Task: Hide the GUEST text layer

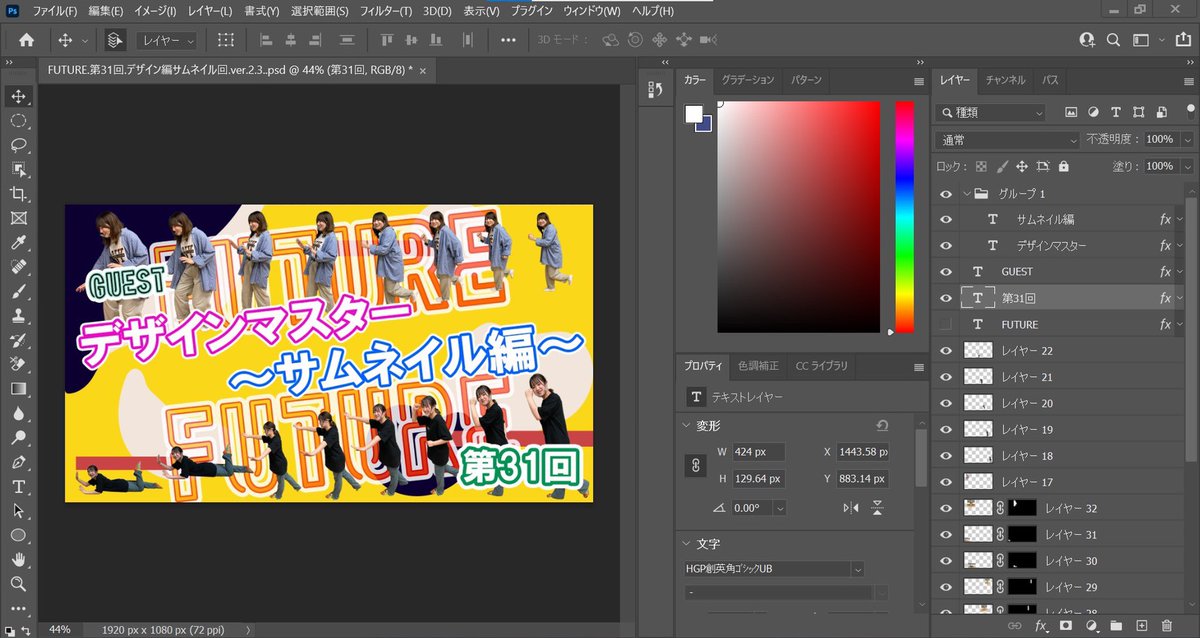Action: tap(945, 271)
